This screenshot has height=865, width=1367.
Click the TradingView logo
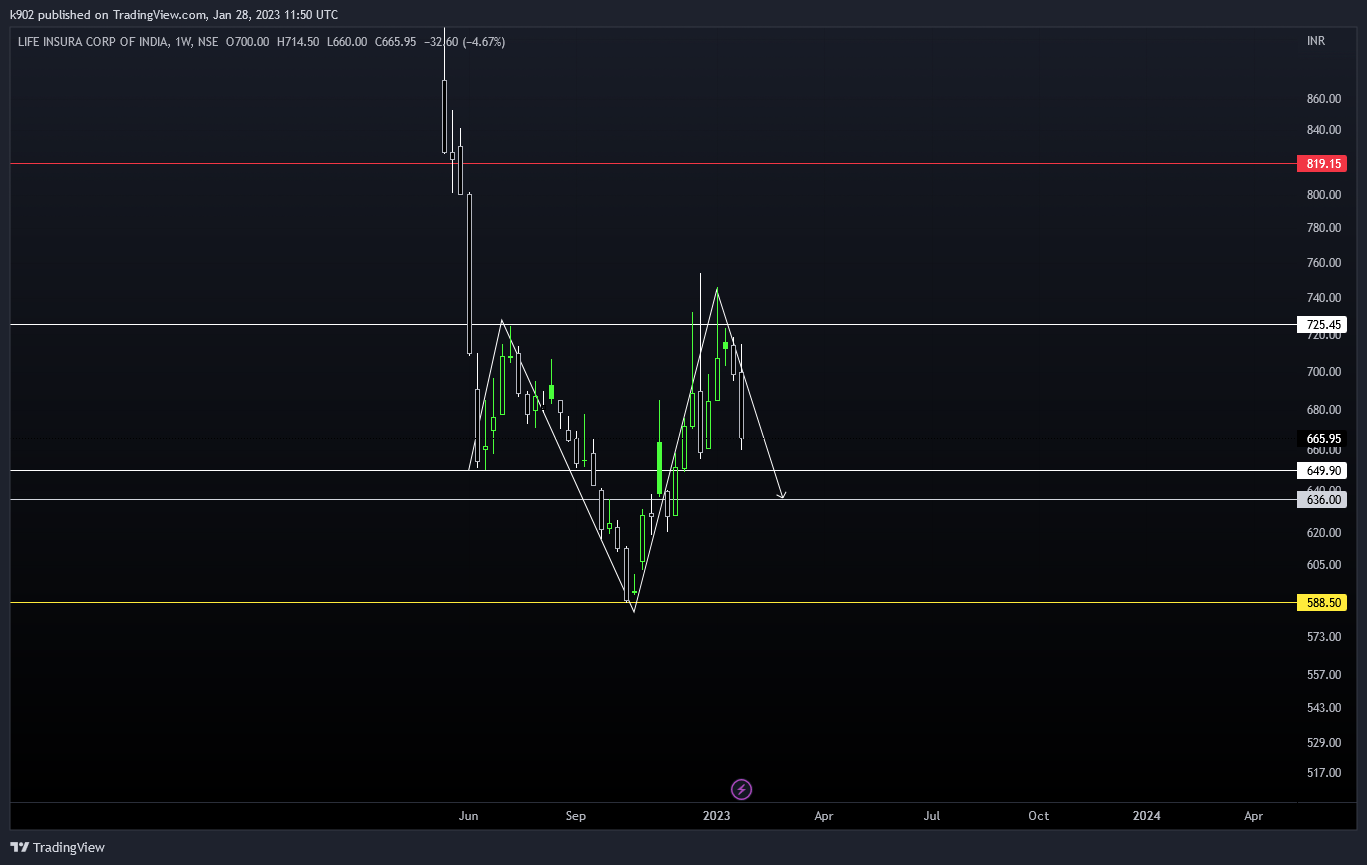59,847
